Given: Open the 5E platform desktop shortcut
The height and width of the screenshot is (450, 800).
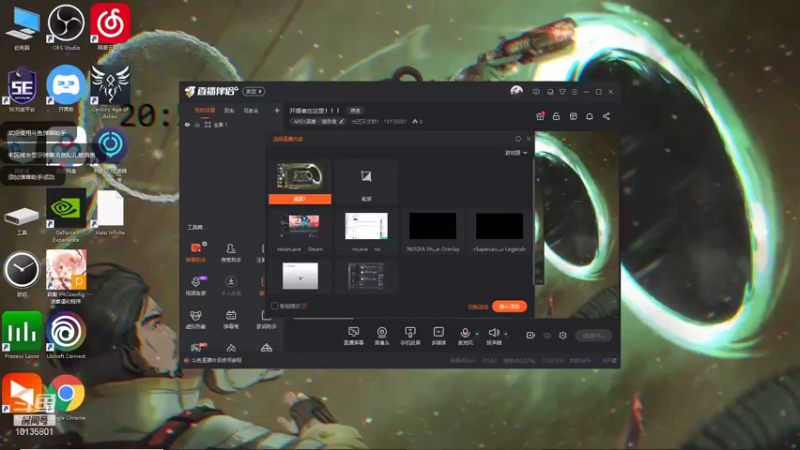Looking at the screenshot, I should [22, 88].
